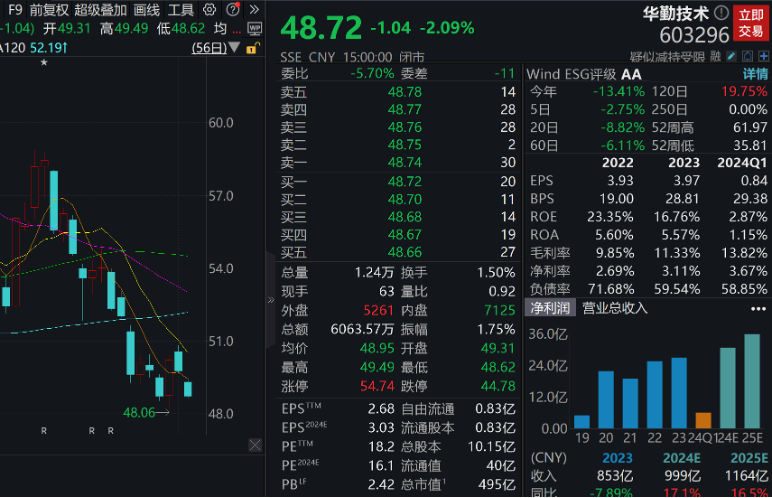The image size is (772, 498).
Task: Open chart settings gear icon
Action: (x=210, y=9)
